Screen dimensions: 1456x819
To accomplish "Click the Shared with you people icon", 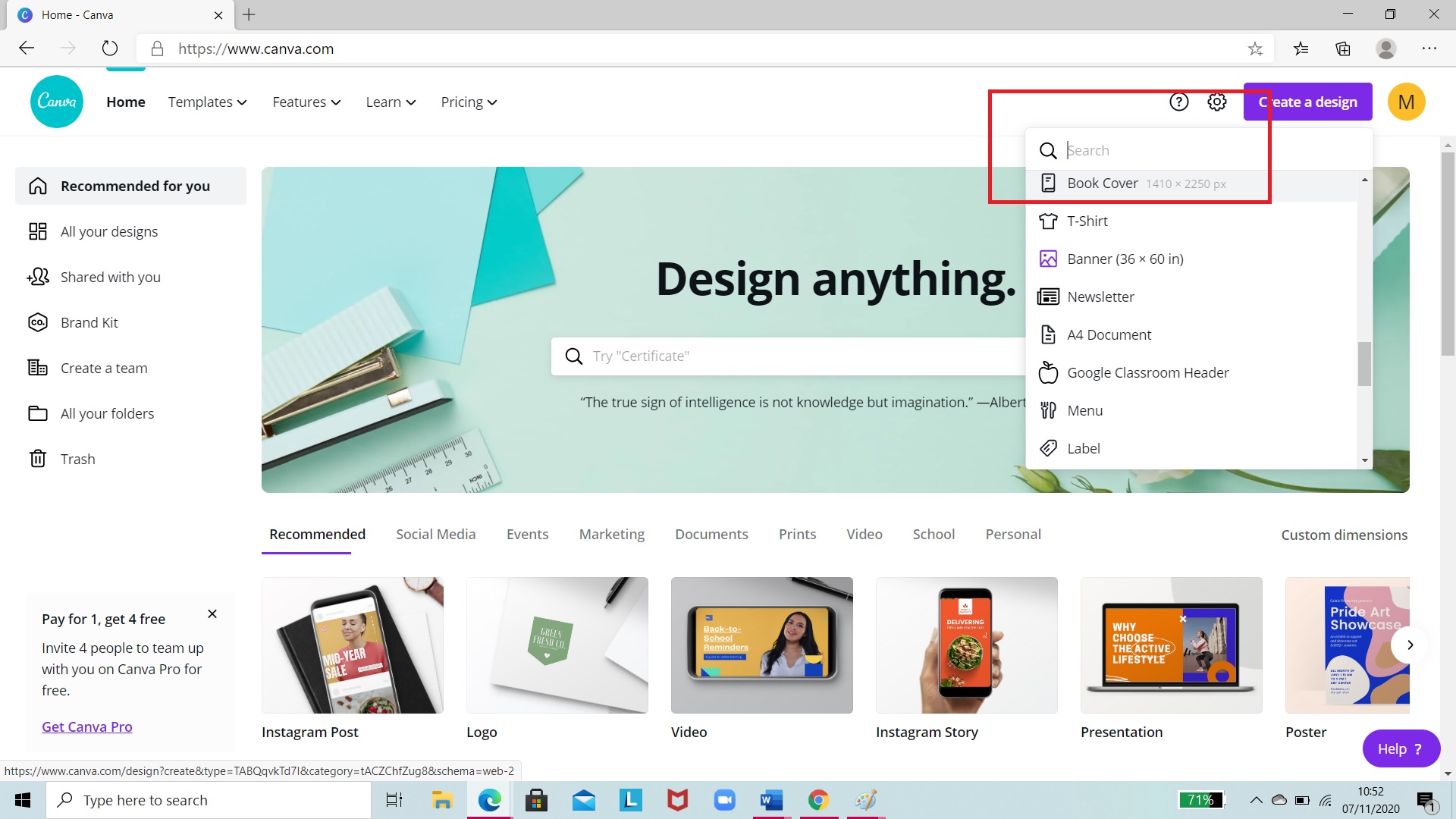I will pyautogui.click(x=38, y=277).
